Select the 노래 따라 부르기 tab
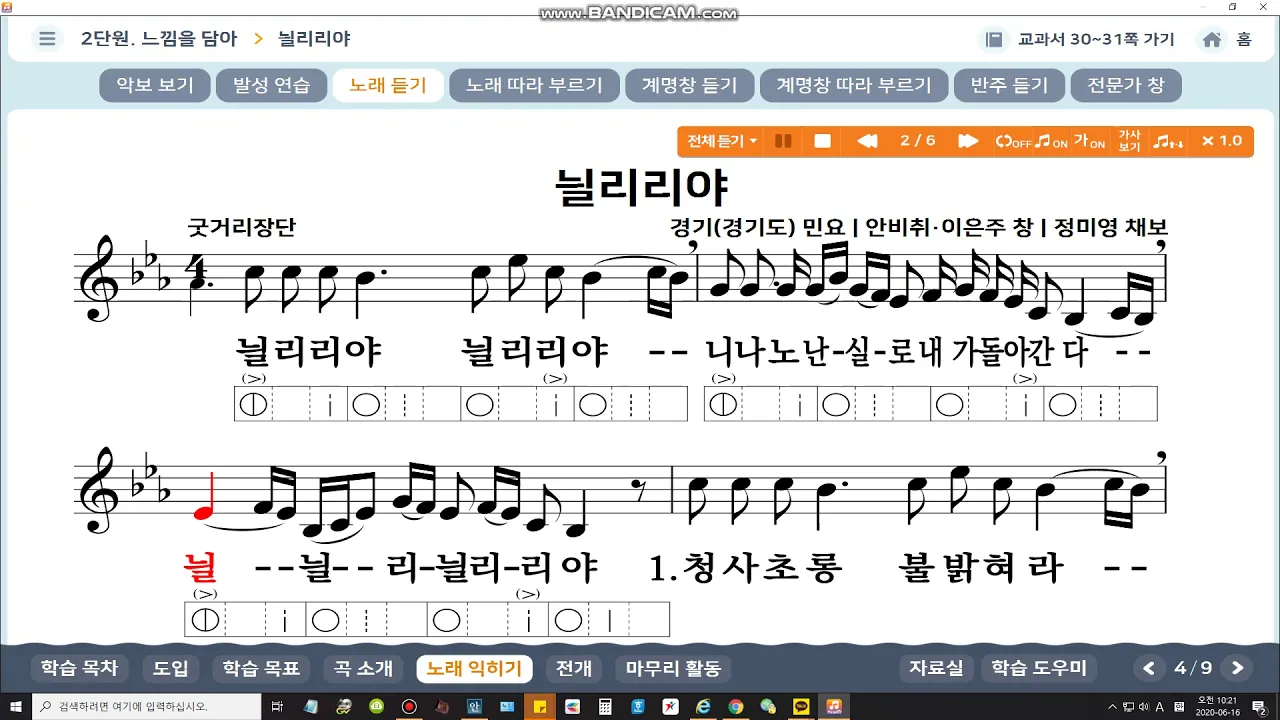This screenshot has height=720, width=1280. point(535,85)
